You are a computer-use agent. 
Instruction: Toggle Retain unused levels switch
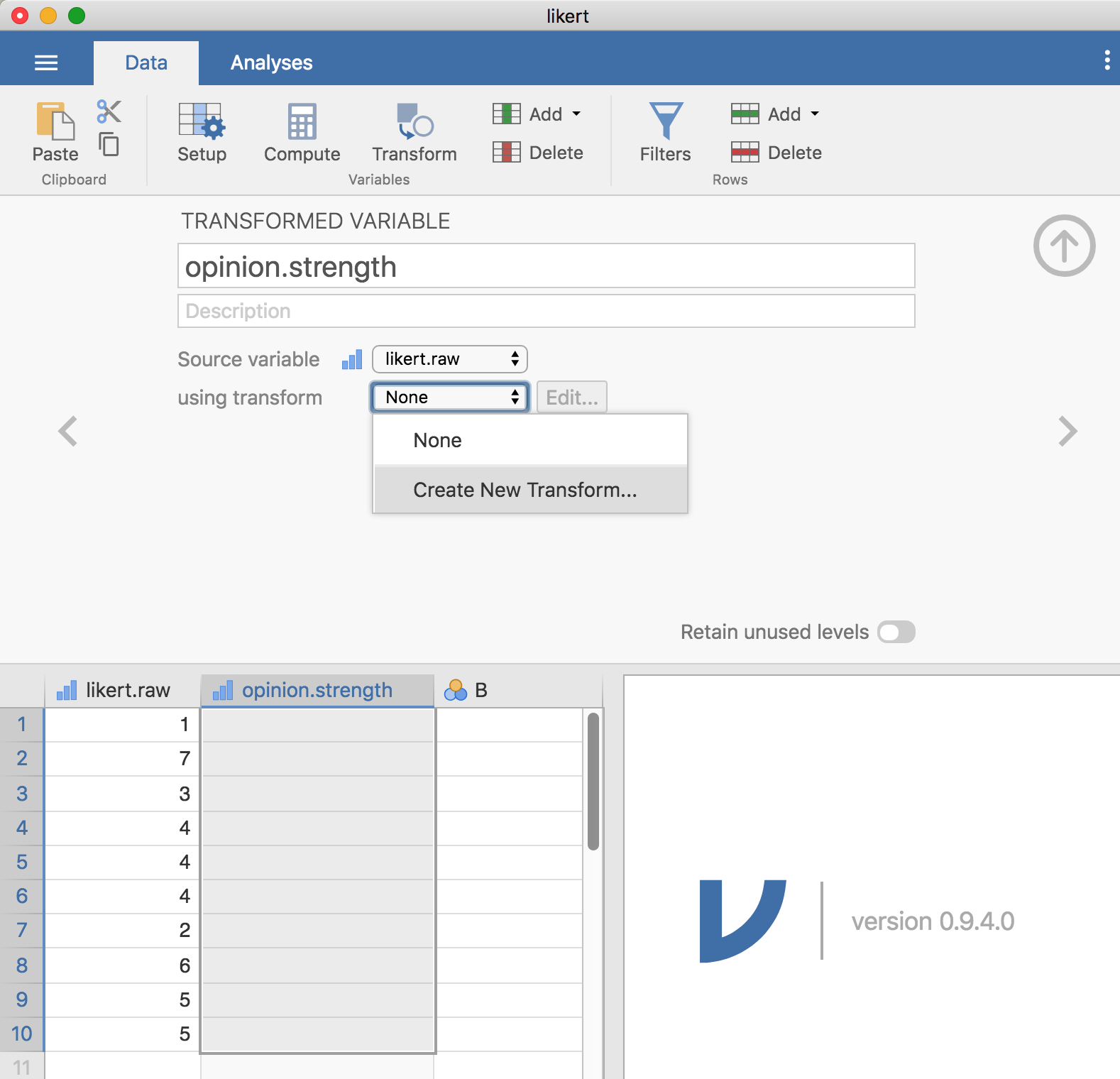(896, 632)
